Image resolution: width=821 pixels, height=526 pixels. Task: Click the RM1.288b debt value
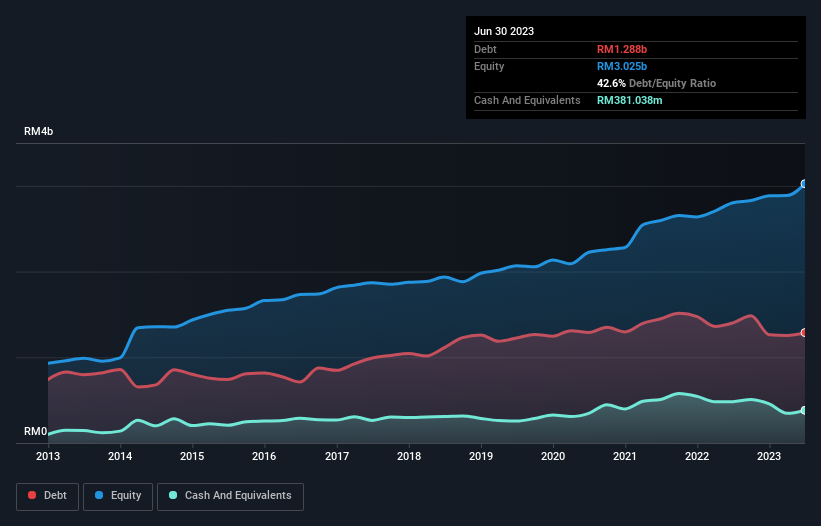coord(622,49)
